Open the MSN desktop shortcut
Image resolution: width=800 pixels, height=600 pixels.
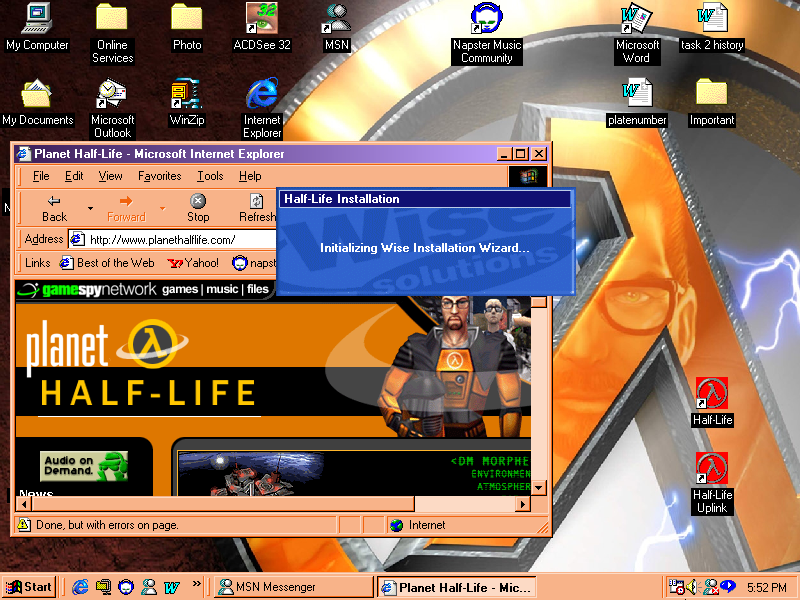click(x=337, y=27)
